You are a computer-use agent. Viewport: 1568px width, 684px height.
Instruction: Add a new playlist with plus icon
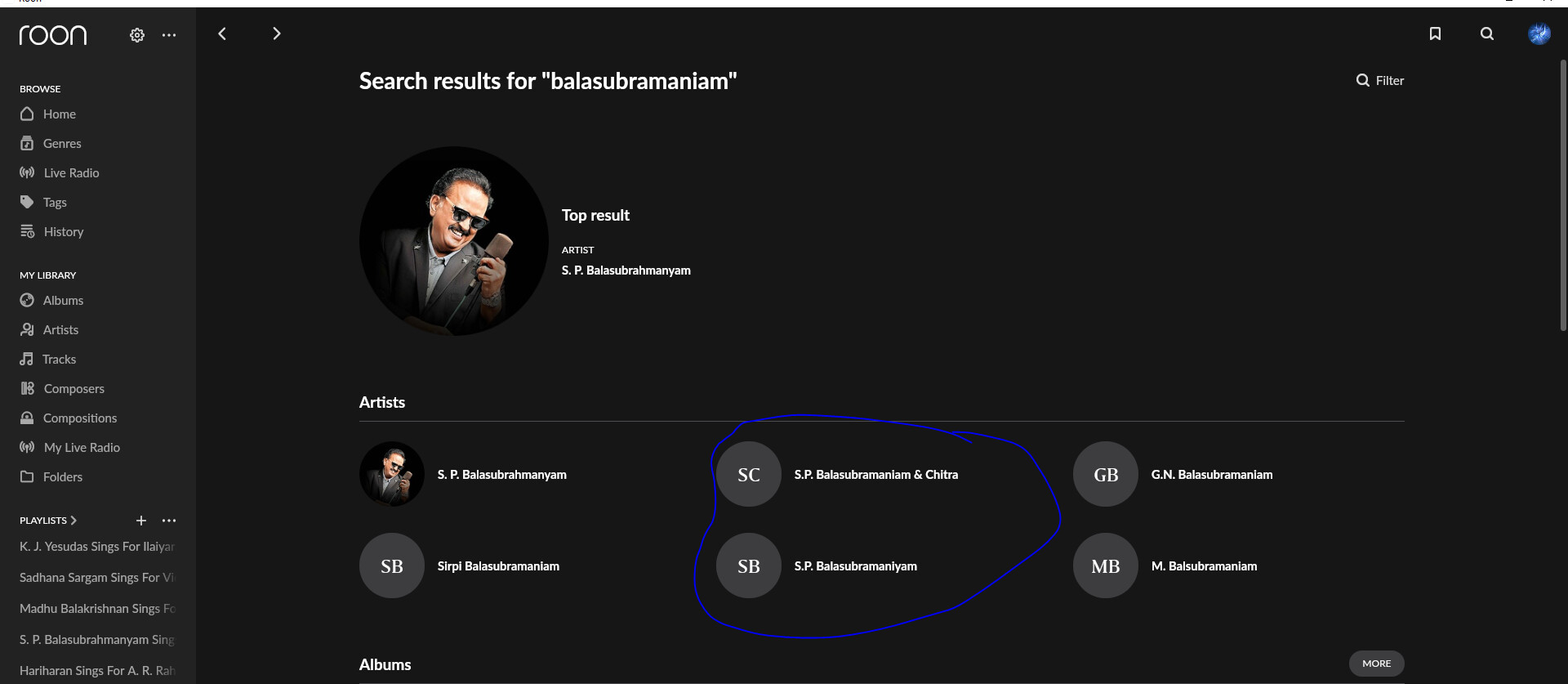coord(141,521)
